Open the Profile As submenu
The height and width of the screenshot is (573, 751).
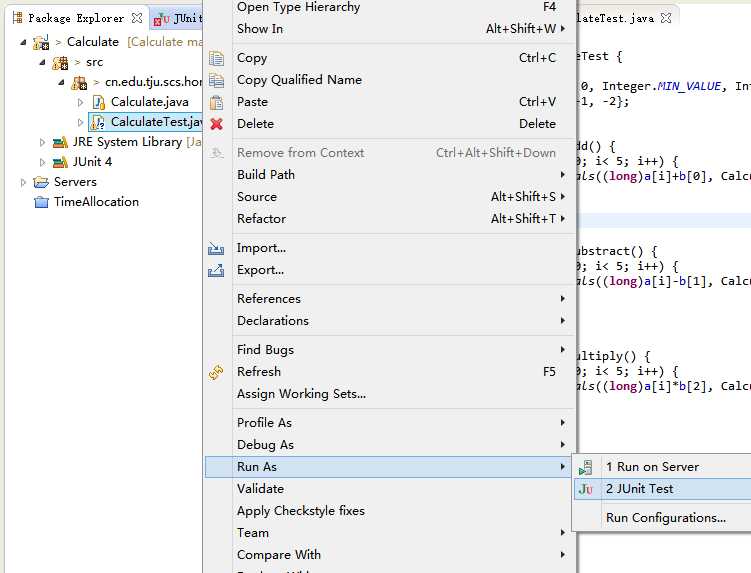[390, 423]
